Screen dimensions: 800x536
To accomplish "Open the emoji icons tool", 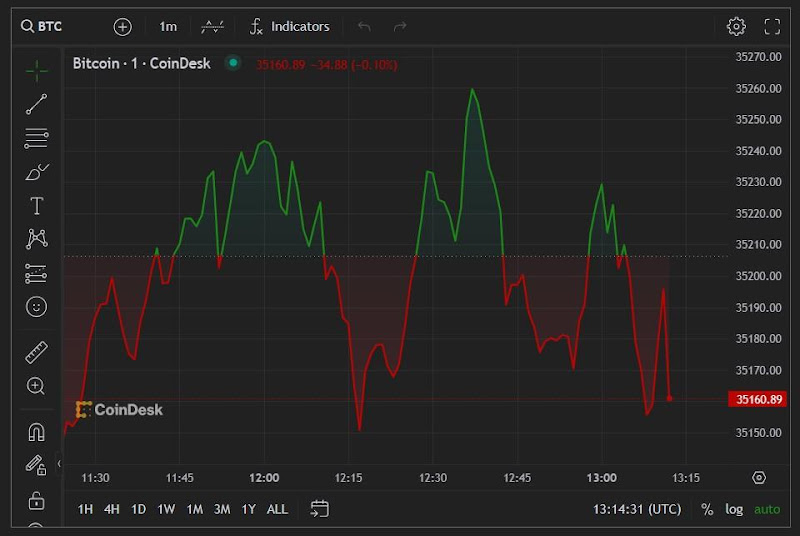I will [36, 307].
